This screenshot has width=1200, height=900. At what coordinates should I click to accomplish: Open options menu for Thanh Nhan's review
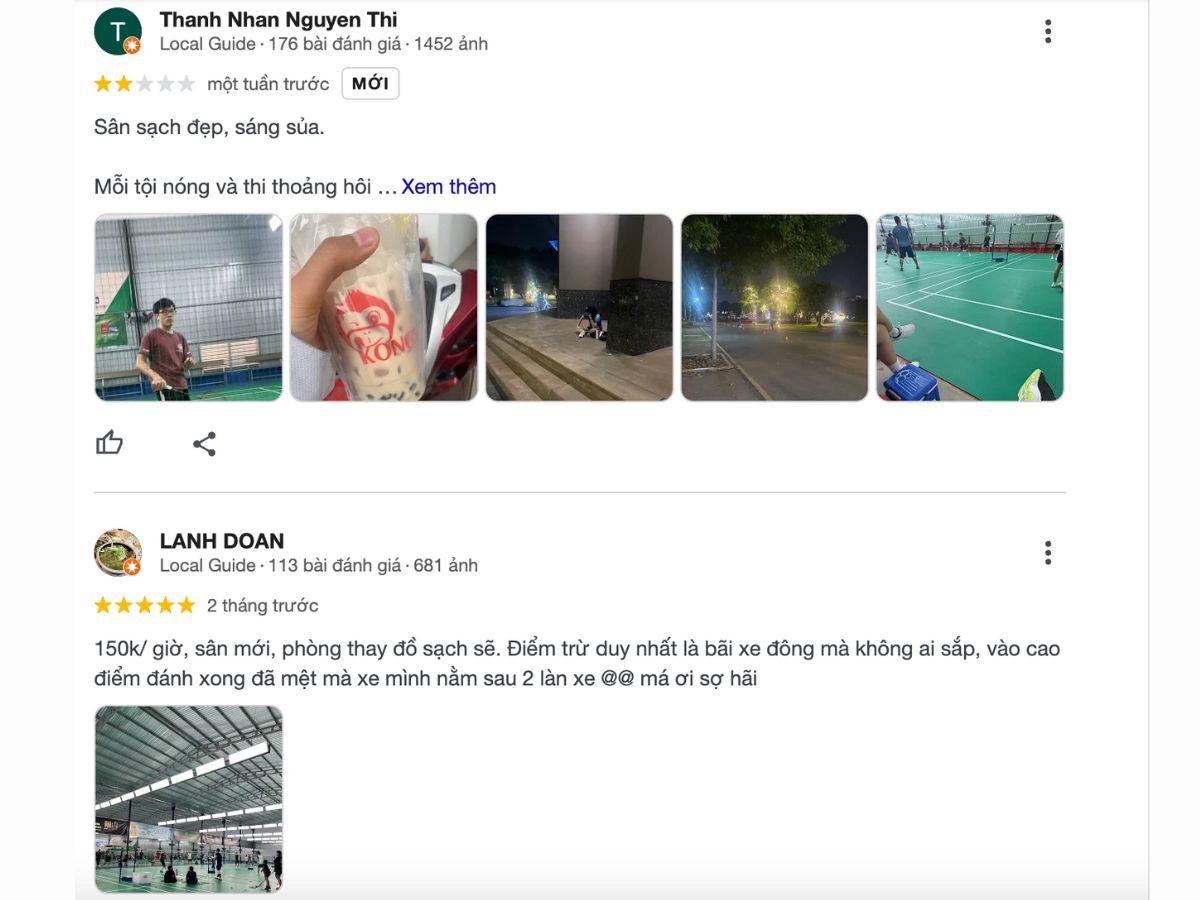[1048, 31]
